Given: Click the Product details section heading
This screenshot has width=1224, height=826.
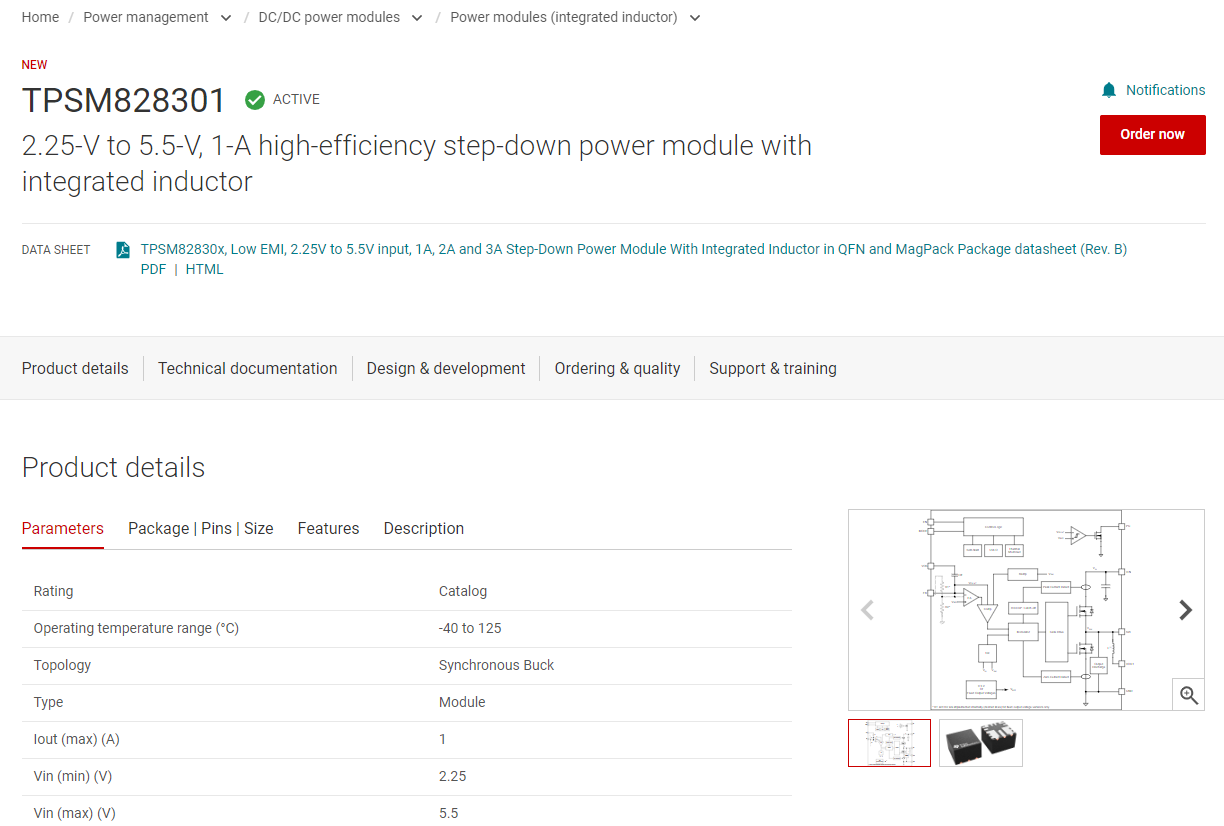Looking at the screenshot, I should click(x=113, y=467).
